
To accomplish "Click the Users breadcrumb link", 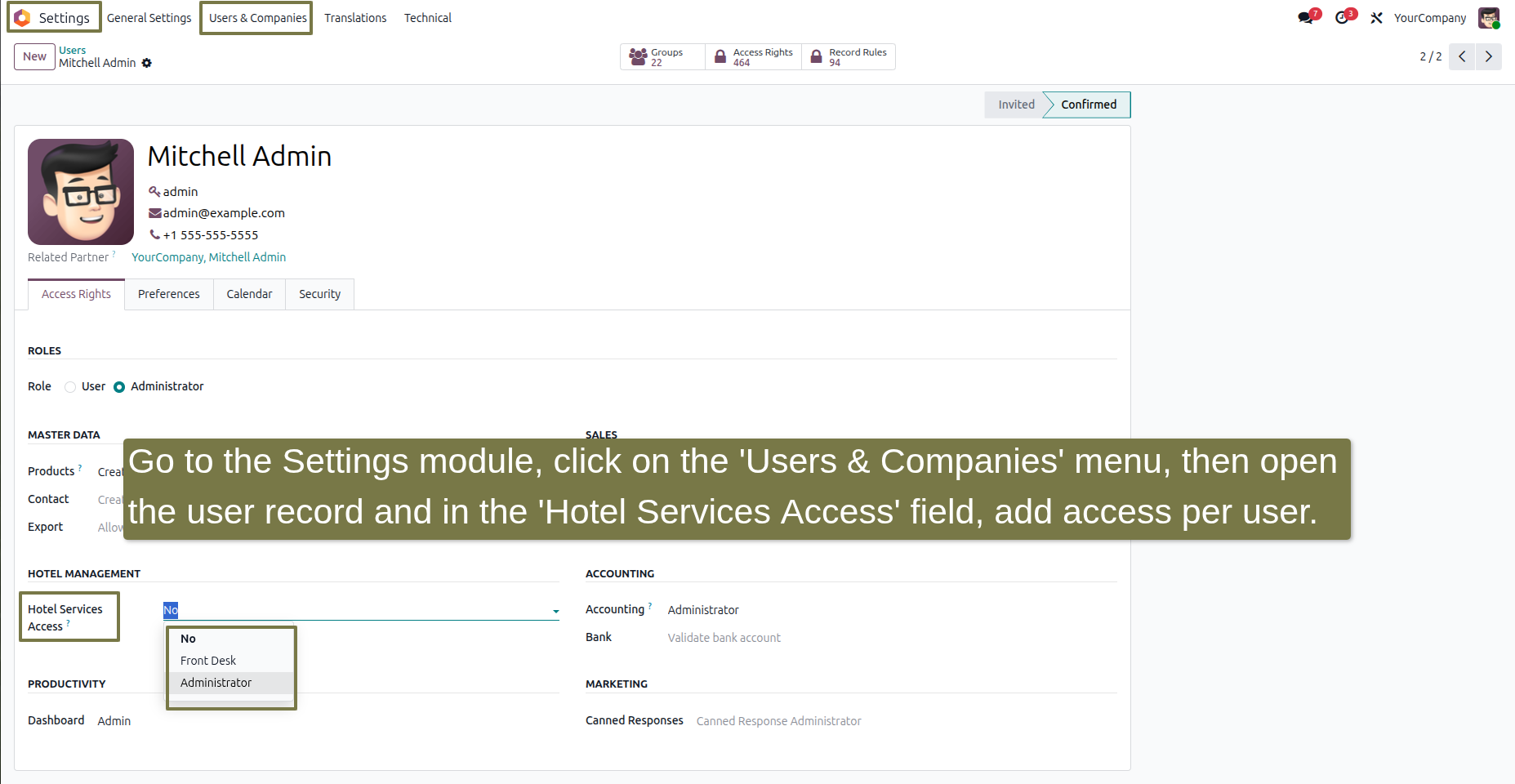I will click(x=72, y=50).
